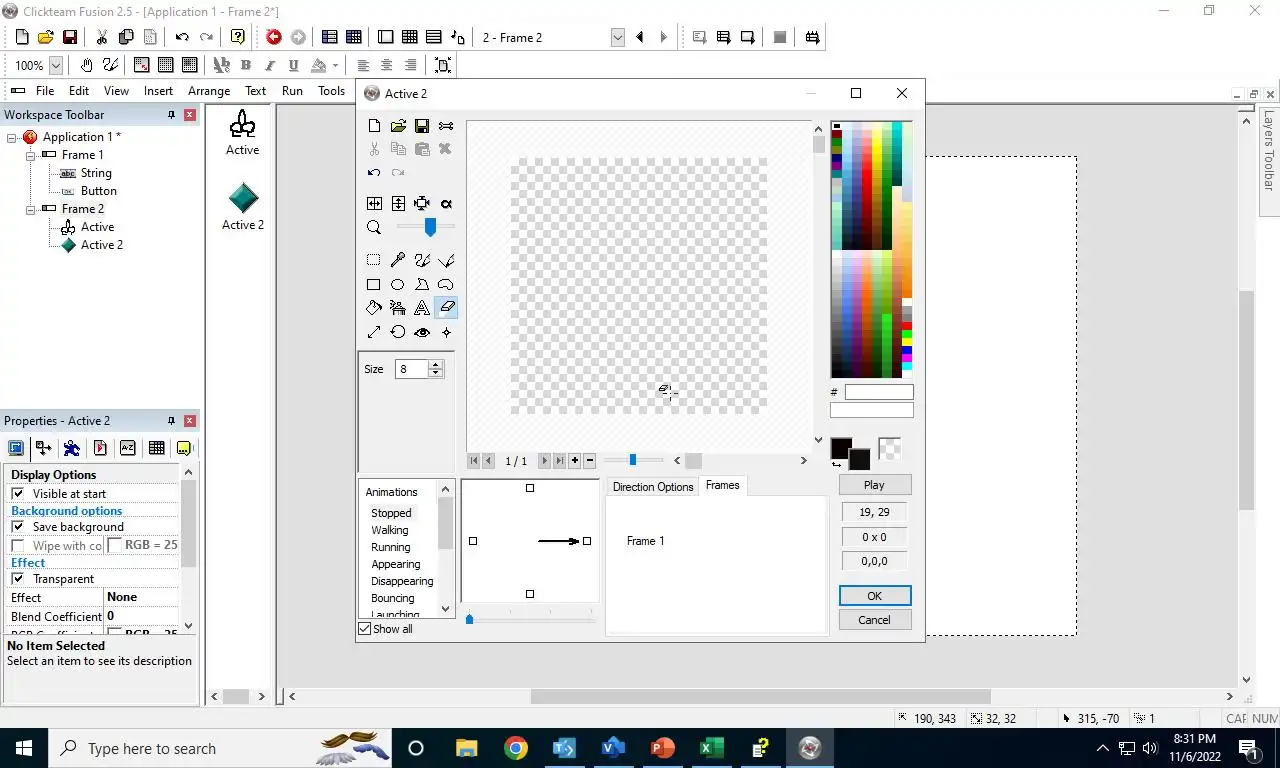Swap the foreground and background colors

point(836,464)
